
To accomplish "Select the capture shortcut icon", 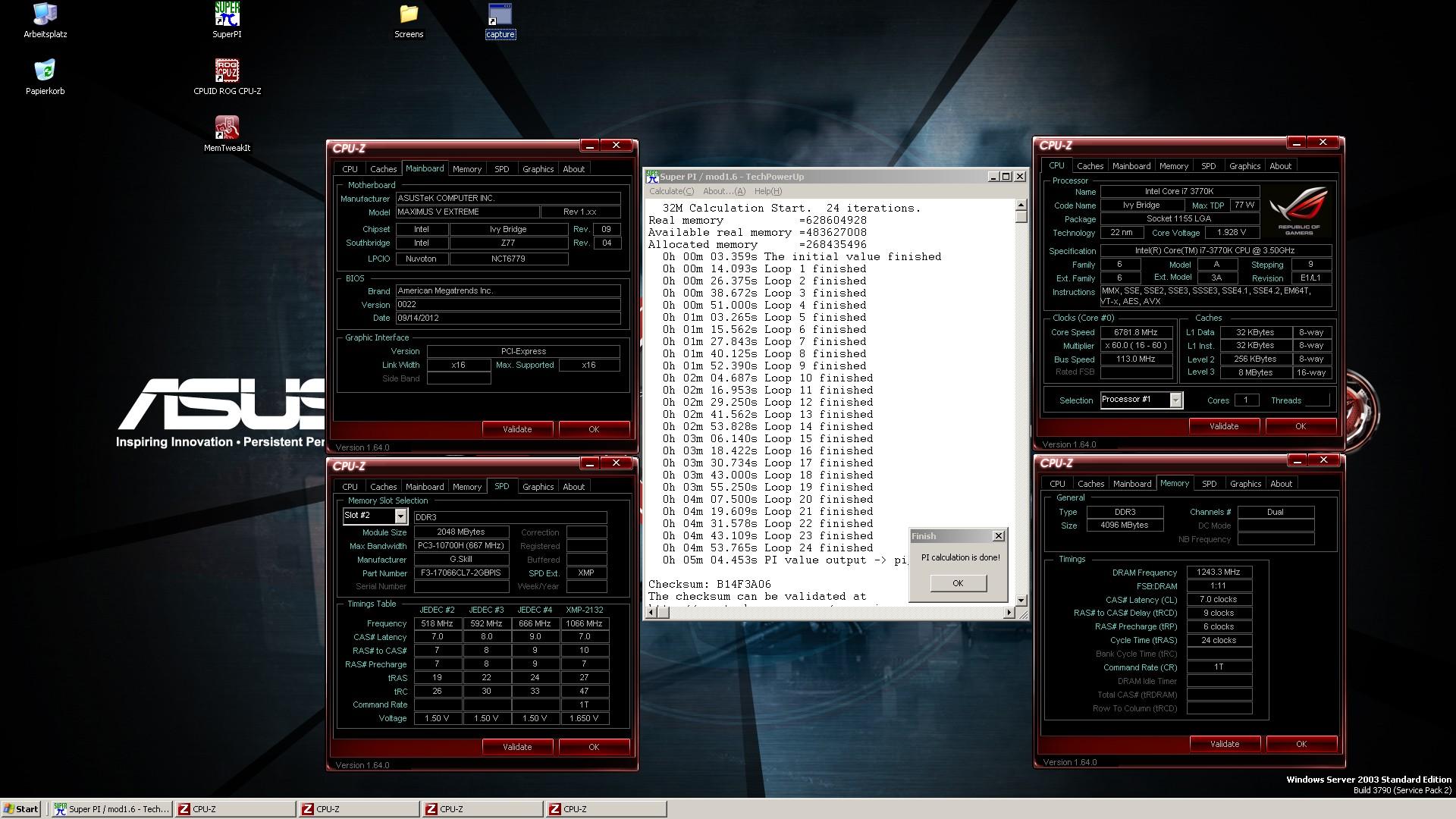I will click(500, 20).
